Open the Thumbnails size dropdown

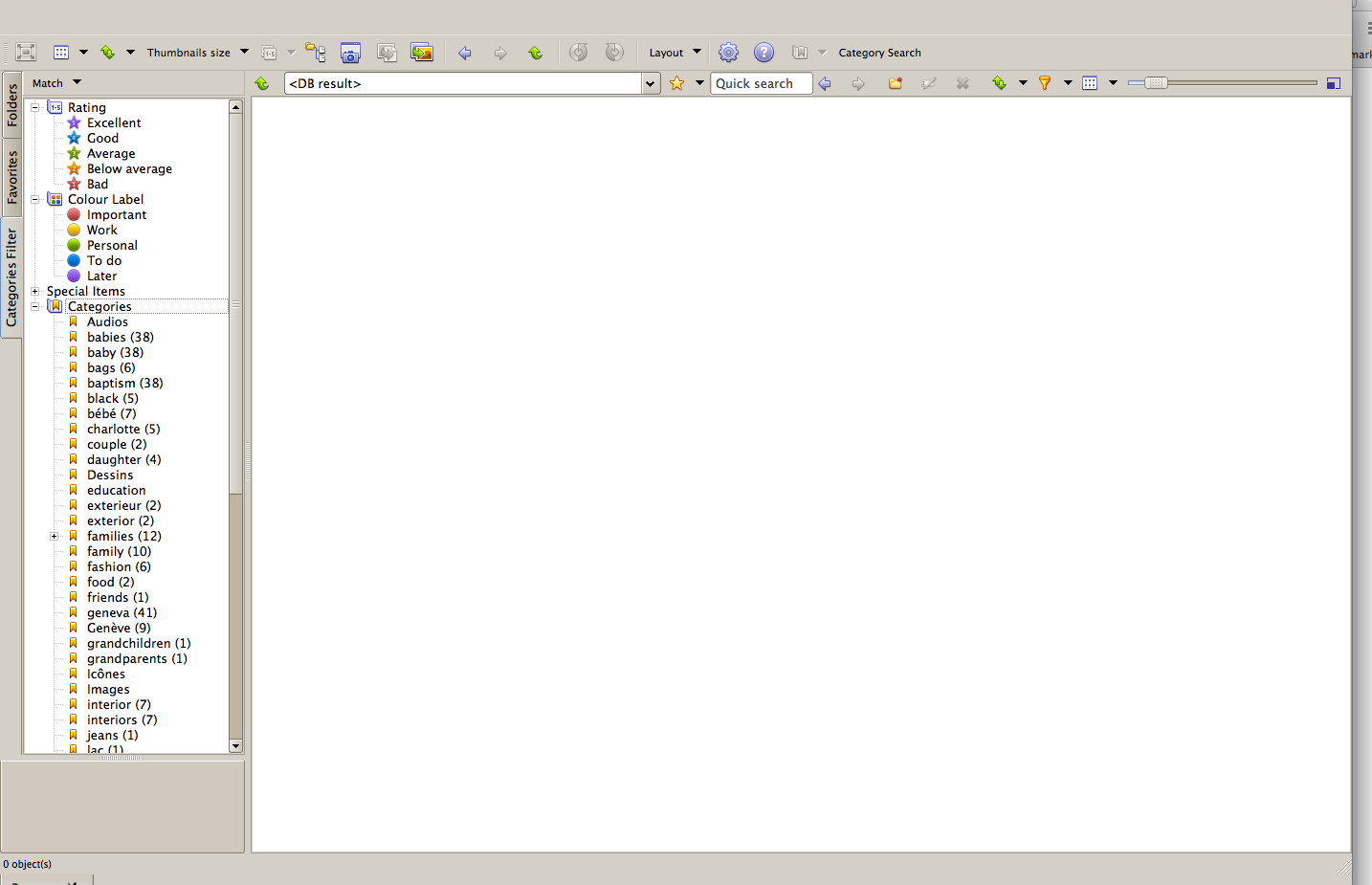pyautogui.click(x=197, y=53)
